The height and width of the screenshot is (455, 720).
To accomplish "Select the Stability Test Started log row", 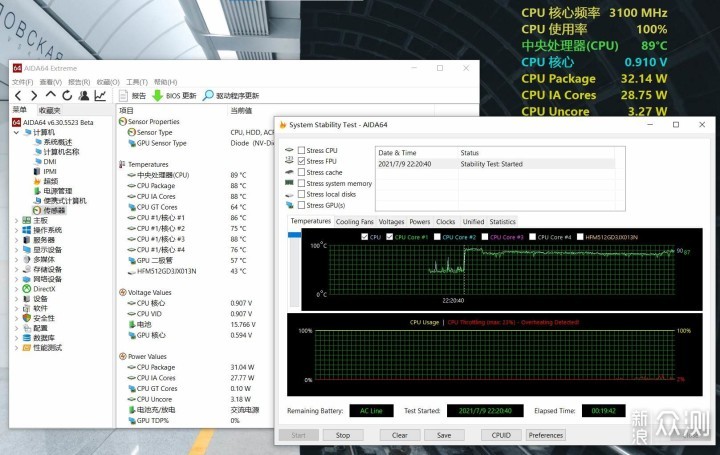I will point(495,164).
